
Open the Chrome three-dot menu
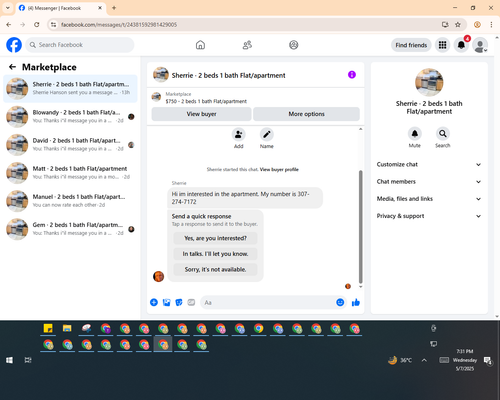click(491, 25)
